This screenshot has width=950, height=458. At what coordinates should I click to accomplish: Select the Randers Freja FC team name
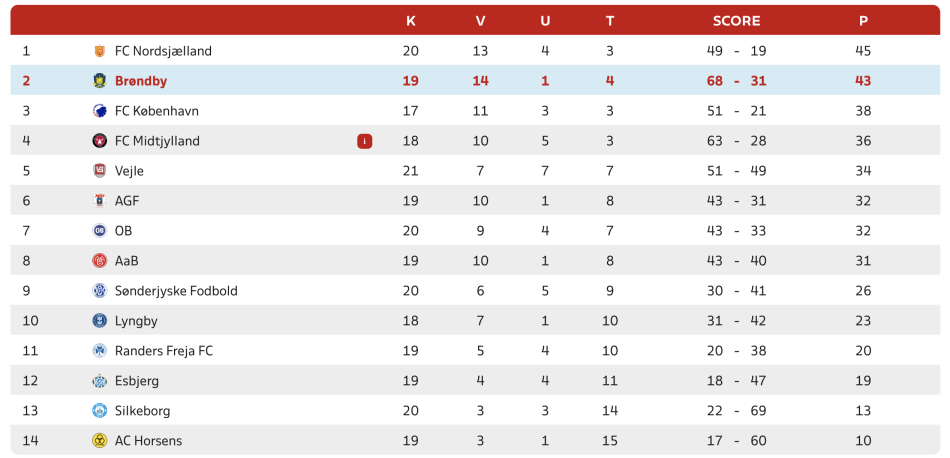pos(164,351)
